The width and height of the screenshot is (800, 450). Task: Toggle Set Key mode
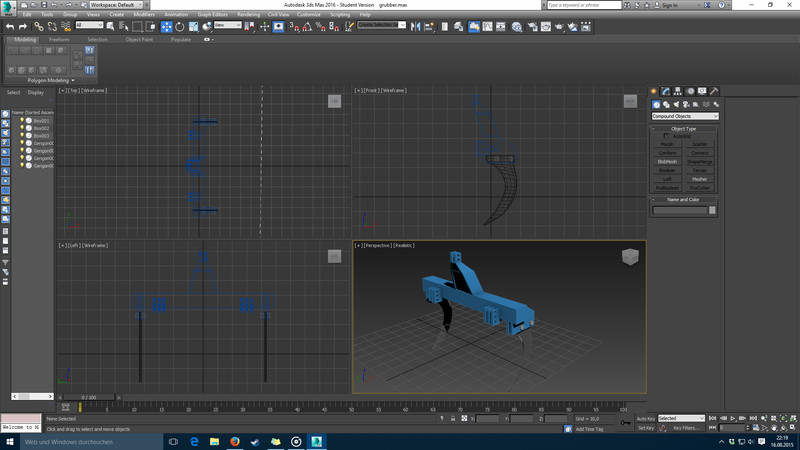tap(646, 428)
